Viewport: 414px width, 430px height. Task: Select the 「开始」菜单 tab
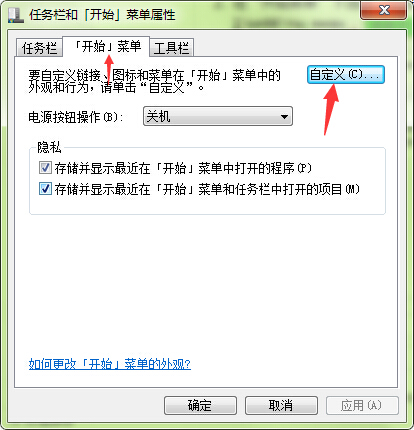106,46
